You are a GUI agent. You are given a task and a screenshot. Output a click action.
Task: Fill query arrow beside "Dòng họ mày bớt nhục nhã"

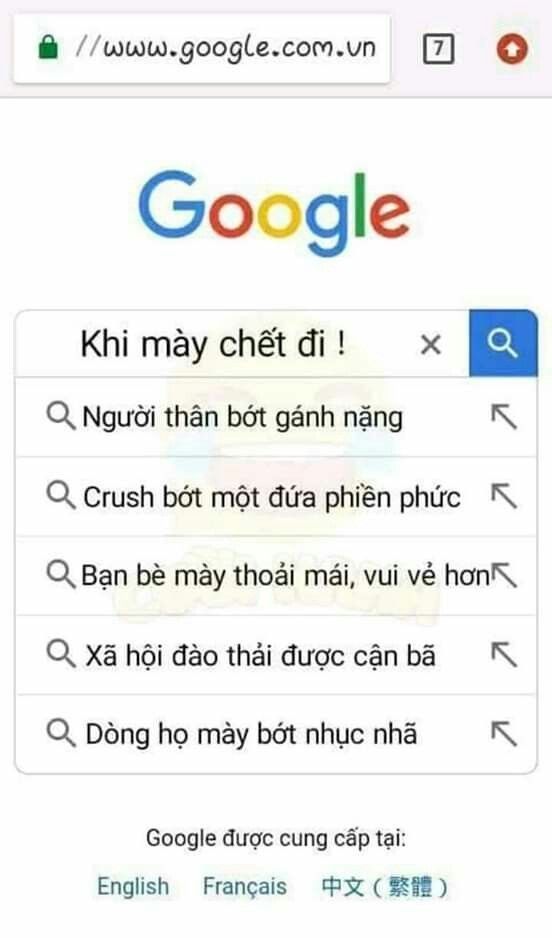tap(504, 733)
